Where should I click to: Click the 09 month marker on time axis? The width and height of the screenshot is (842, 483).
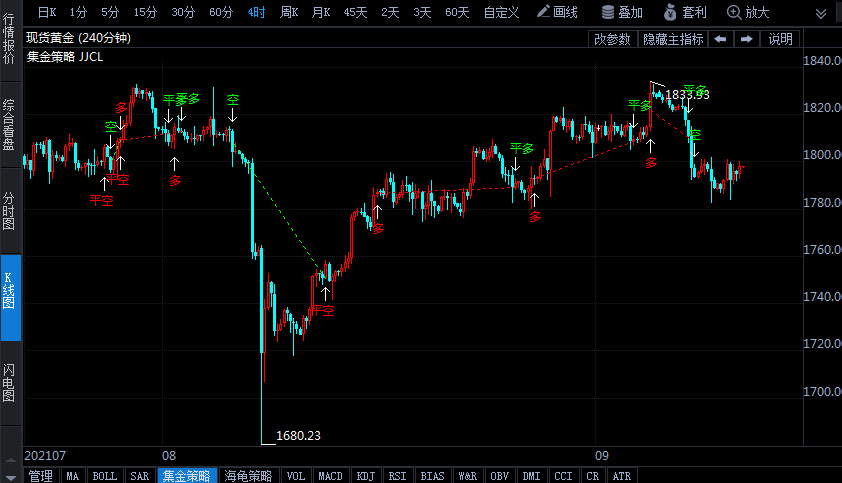coord(602,456)
